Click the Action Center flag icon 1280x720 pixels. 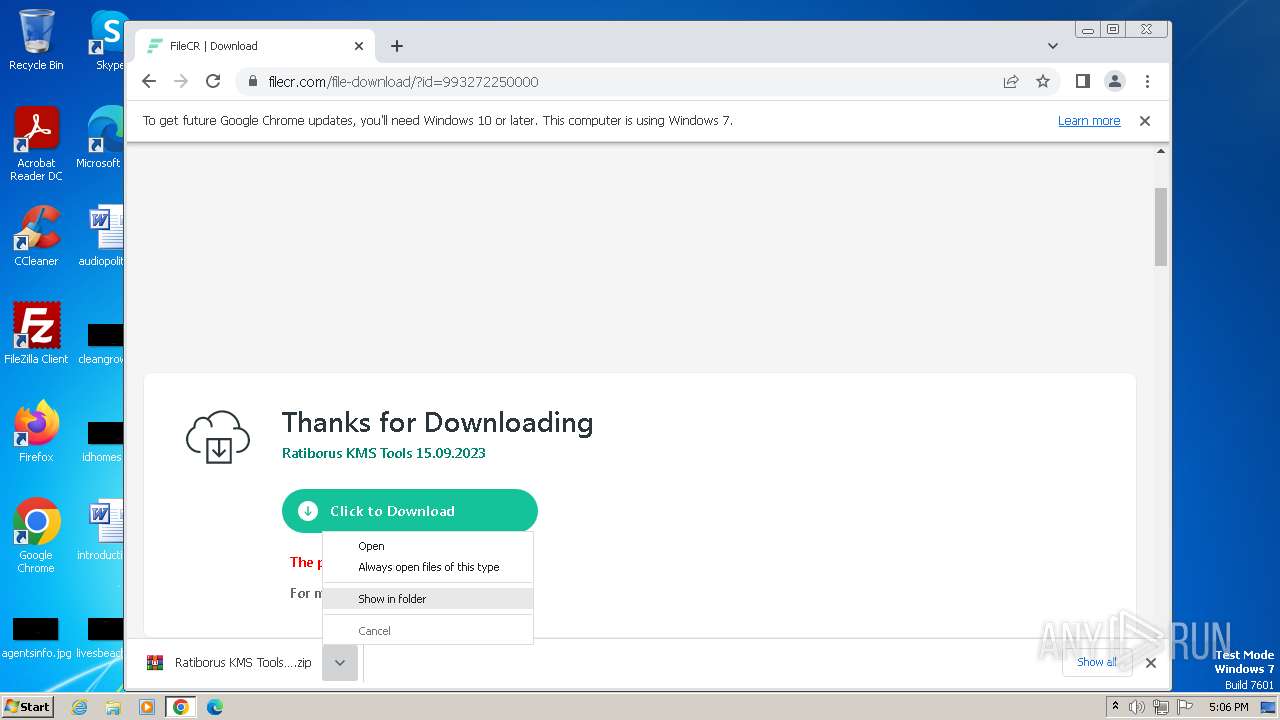point(1184,707)
